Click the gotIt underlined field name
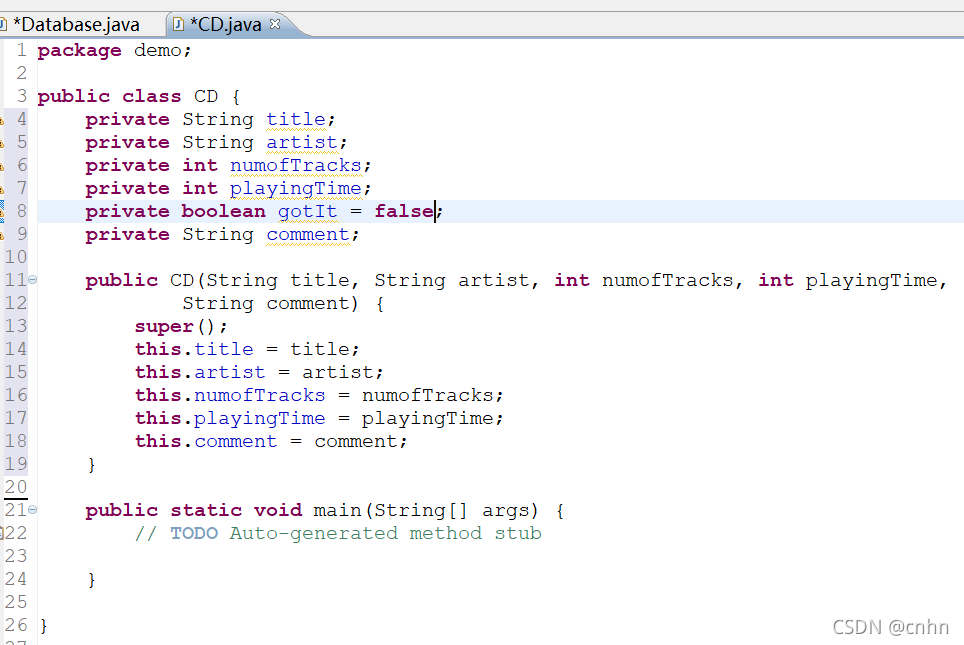Image resolution: width=964 pixels, height=645 pixels. pos(307,211)
